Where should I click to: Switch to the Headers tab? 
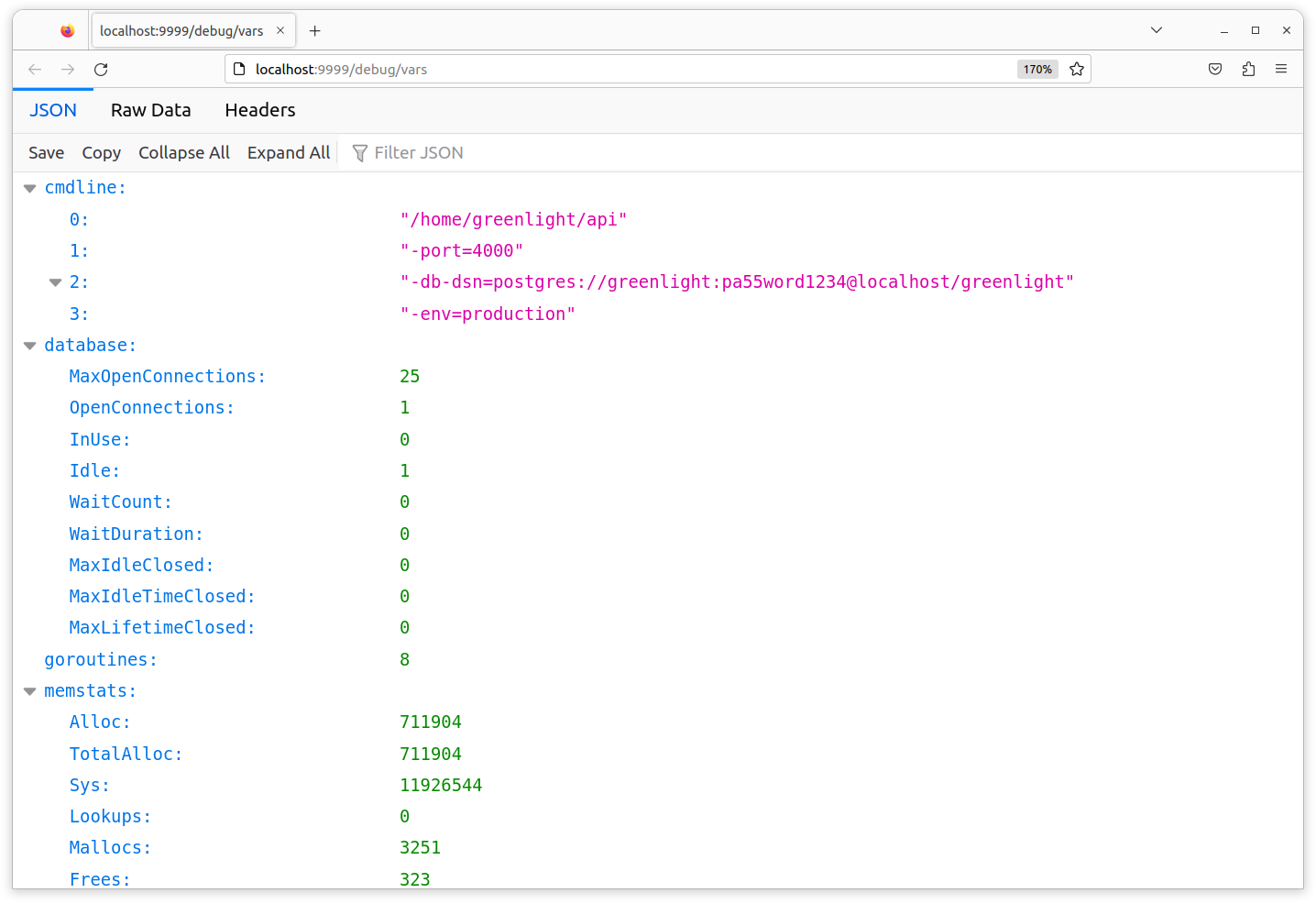click(260, 110)
